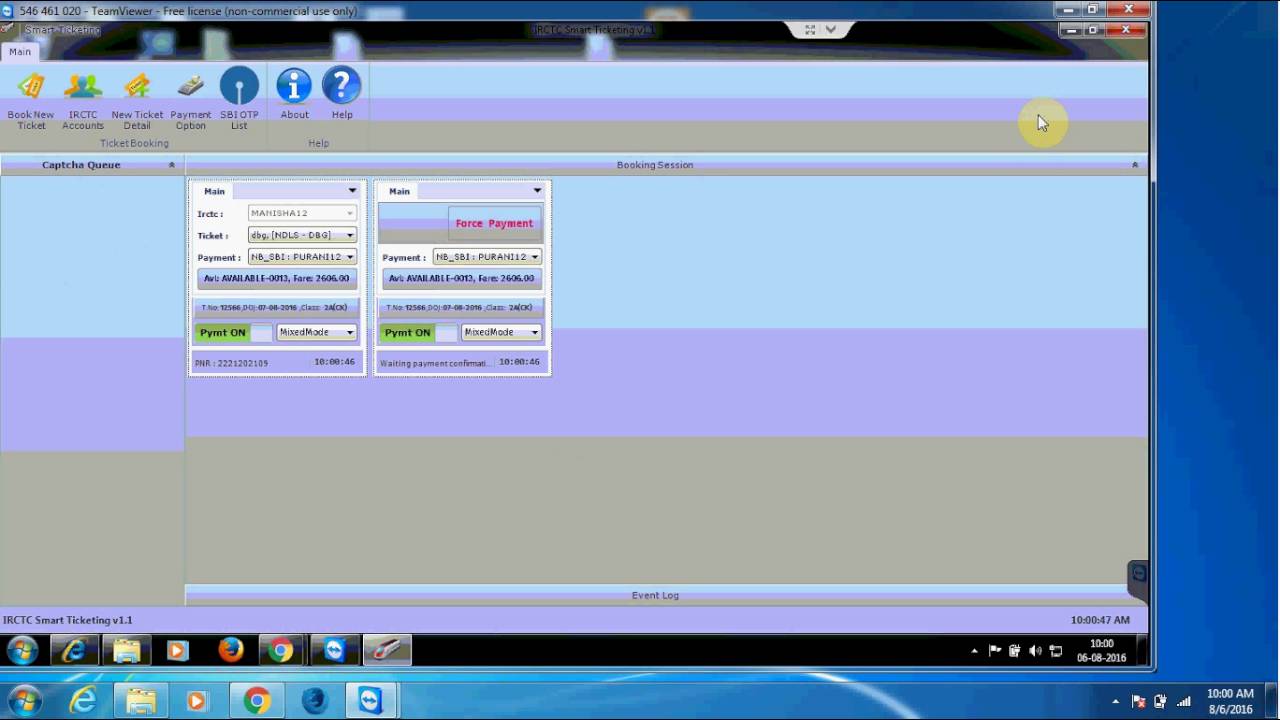1280x720 pixels.
Task: Show the SBI OTP List
Action: (239, 100)
